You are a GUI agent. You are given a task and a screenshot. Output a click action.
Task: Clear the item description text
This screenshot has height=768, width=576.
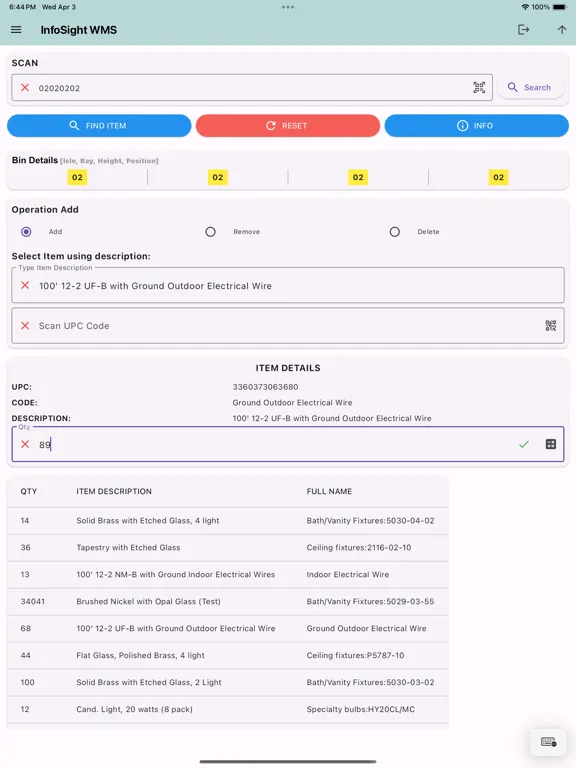point(25,286)
